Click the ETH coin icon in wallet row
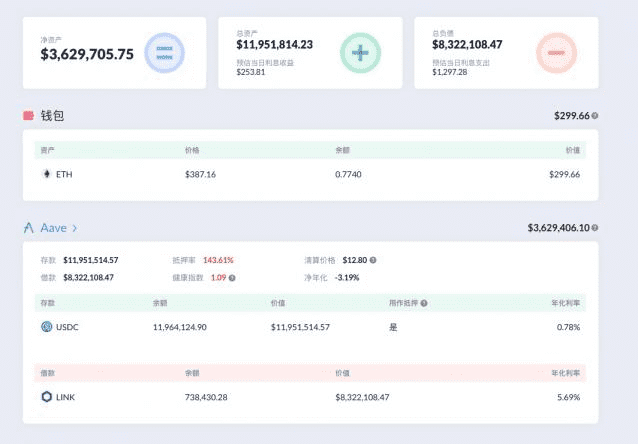Viewport: 638px width, 444px height. pos(46,174)
